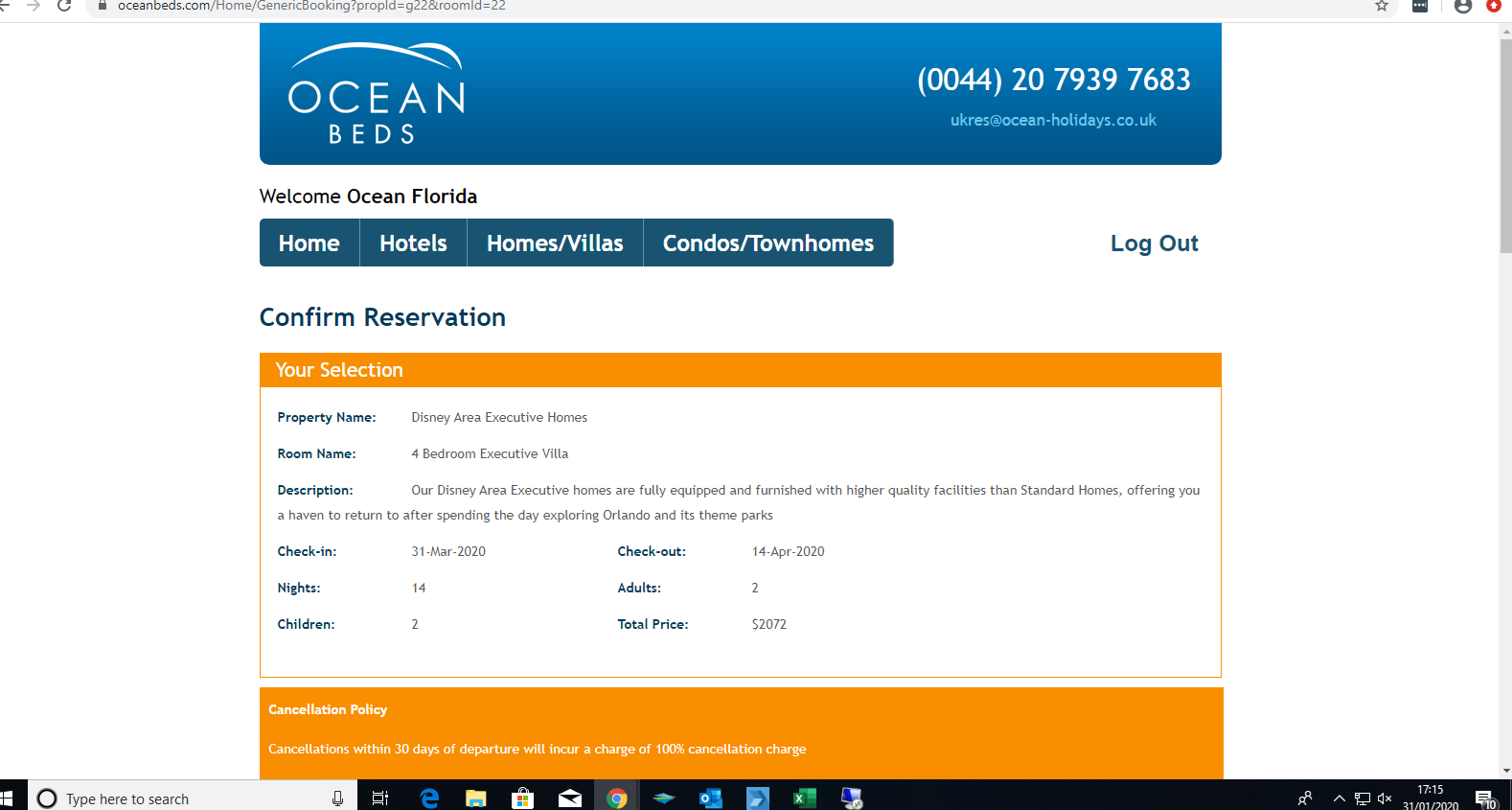
Task: Launch Microsoft Edge from the taskbar
Action: point(429,798)
